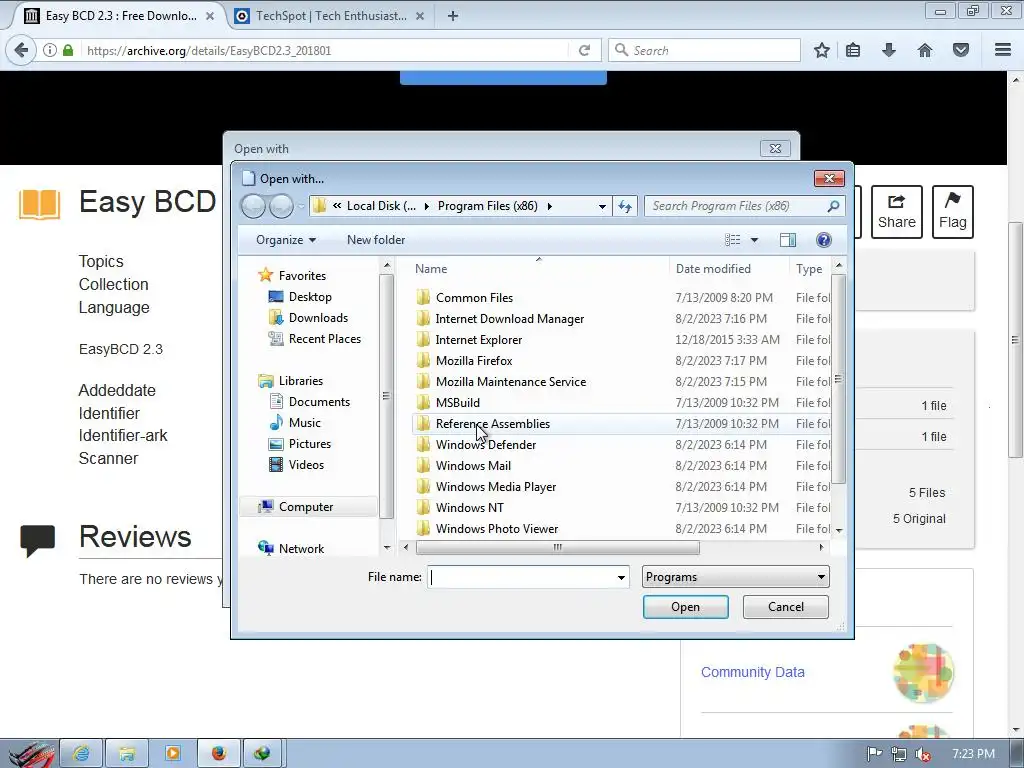
Task: Select the Windows Media Player folder
Action: 496,487
